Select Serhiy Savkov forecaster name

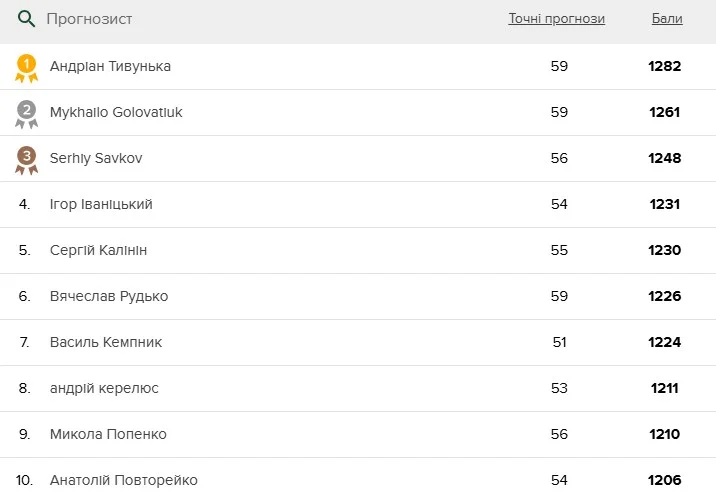click(97, 158)
